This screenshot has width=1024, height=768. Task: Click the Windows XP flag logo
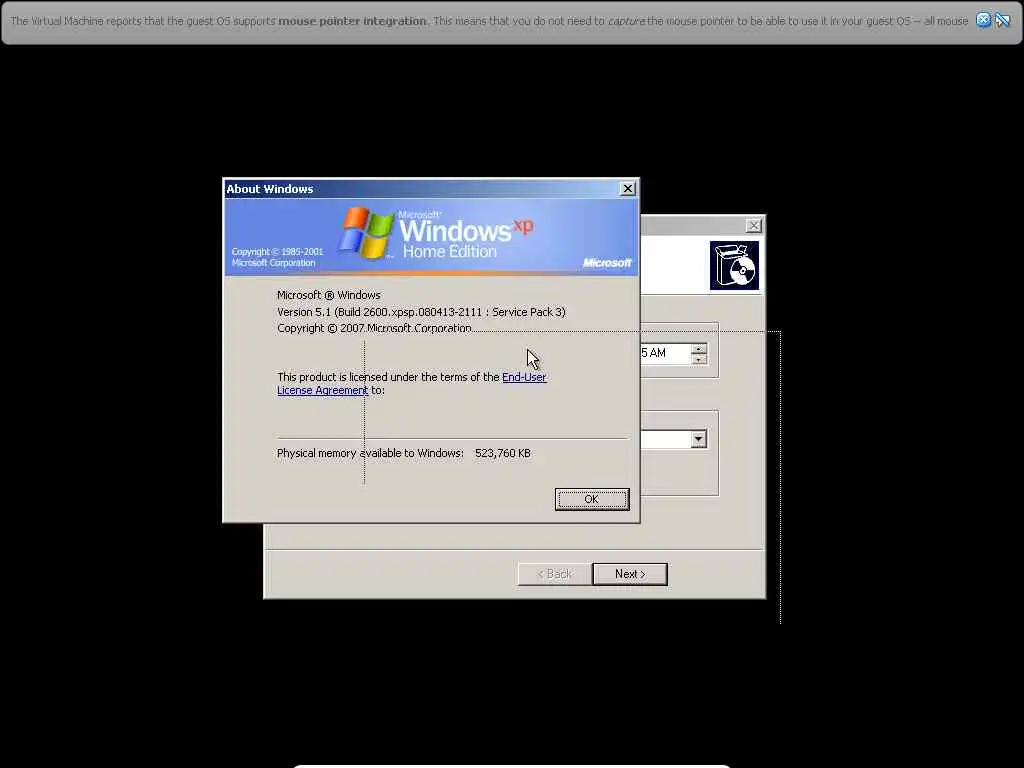(x=366, y=232)
